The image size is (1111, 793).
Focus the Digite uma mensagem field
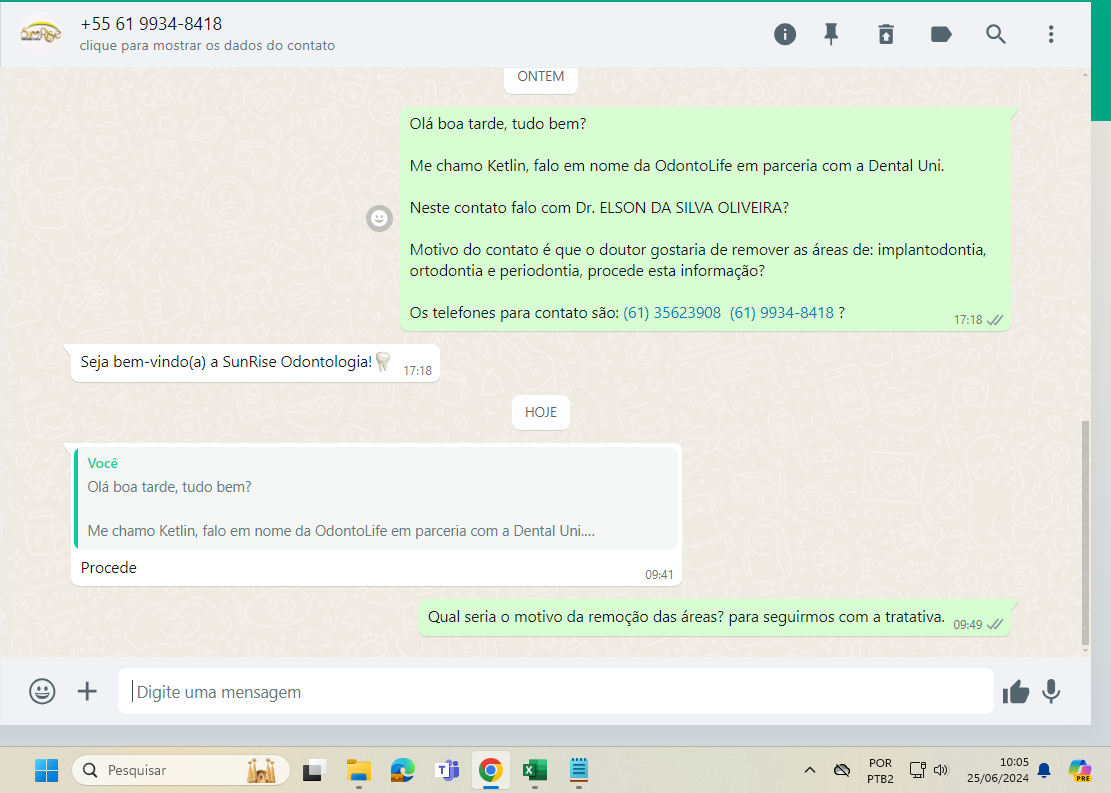[x=556, y=692]
